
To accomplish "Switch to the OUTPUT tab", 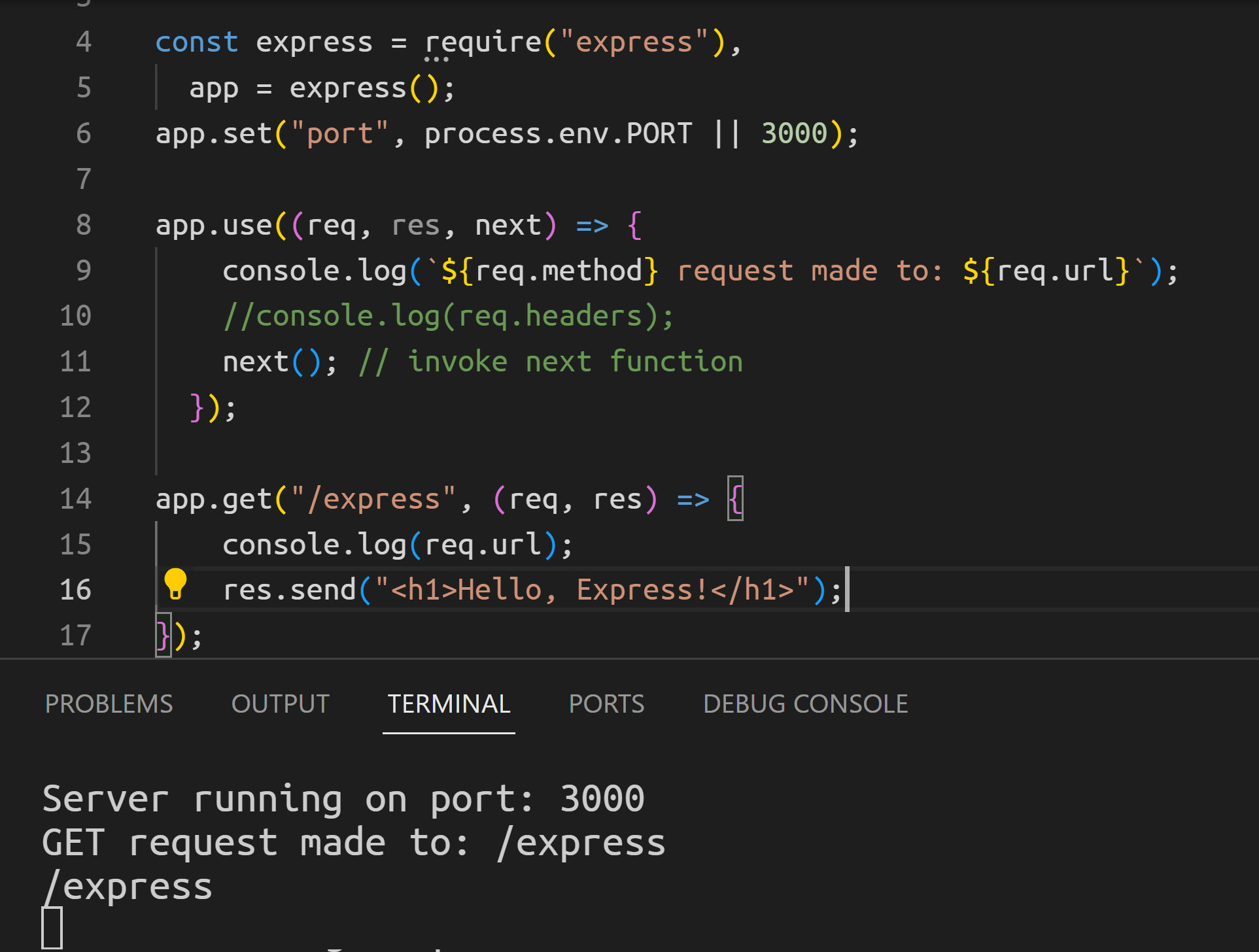I will pos(280,704).
